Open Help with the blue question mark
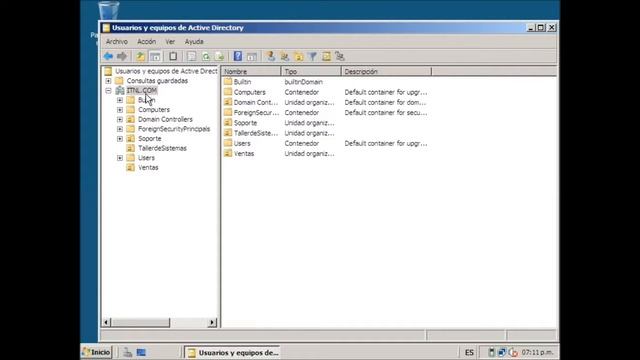 click(238, 56)
